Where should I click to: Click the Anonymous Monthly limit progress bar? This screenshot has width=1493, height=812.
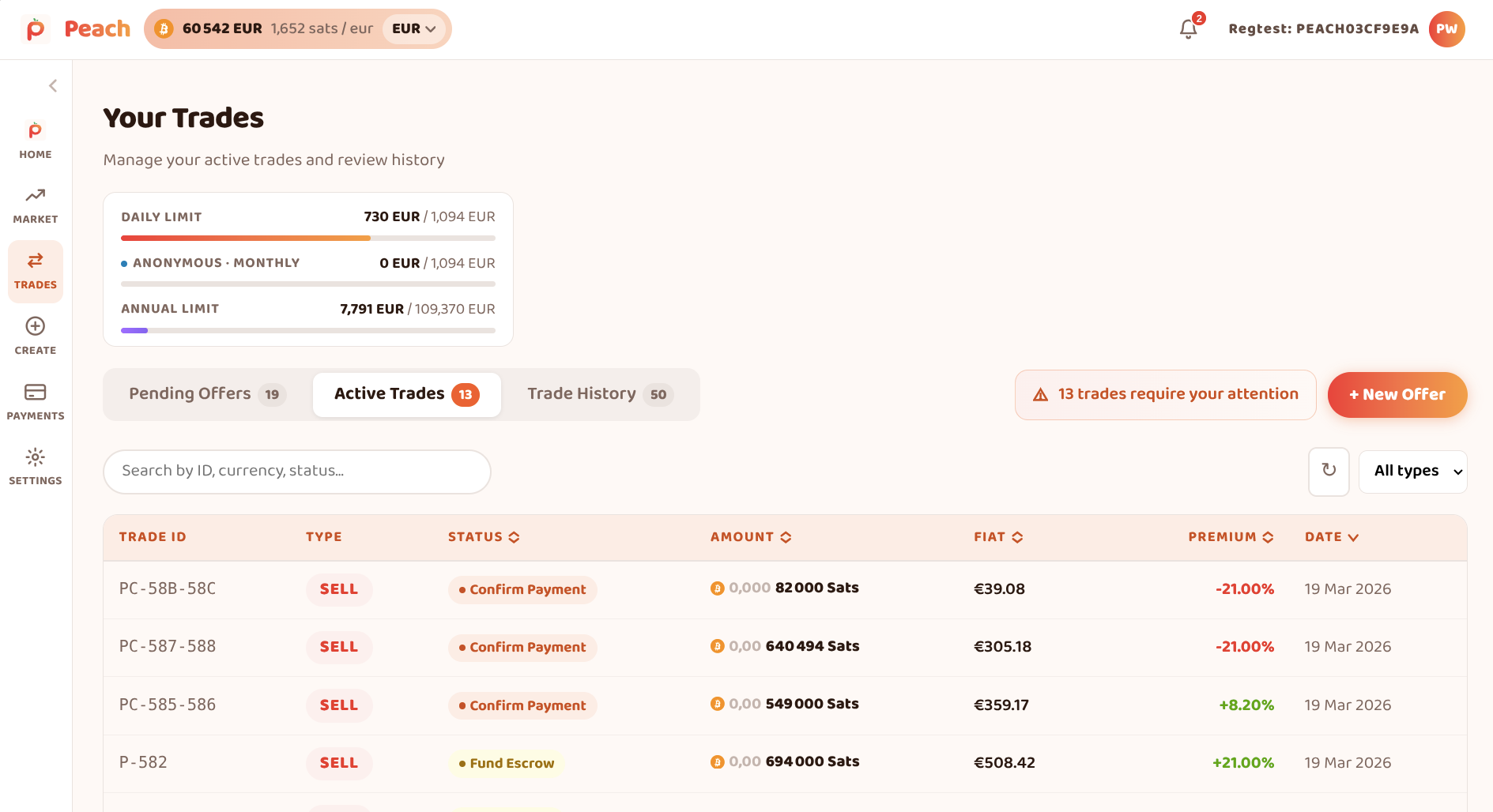point(308,284)
